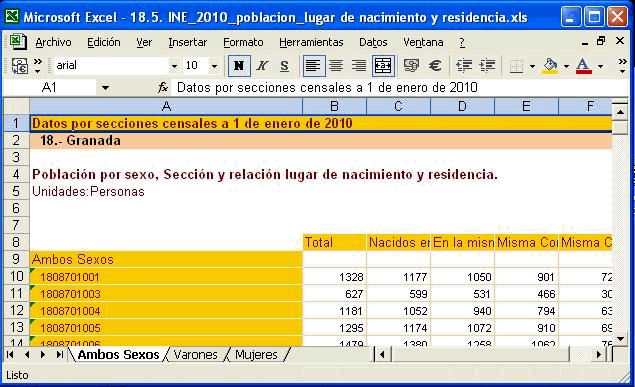
Task: Open Insertar menu
Action: pyautogui.click(x=188, y=42)
